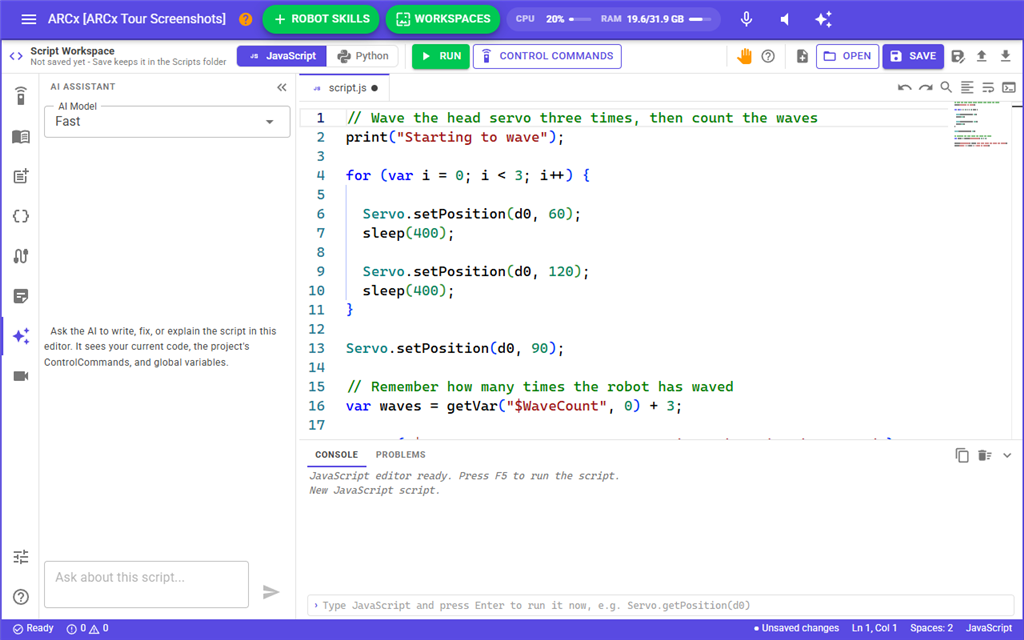Image resolution: width=1024 pixels, height=640 pixels.
Task: Toggle word wrap in the editor
Action: (x=988, y=88)
